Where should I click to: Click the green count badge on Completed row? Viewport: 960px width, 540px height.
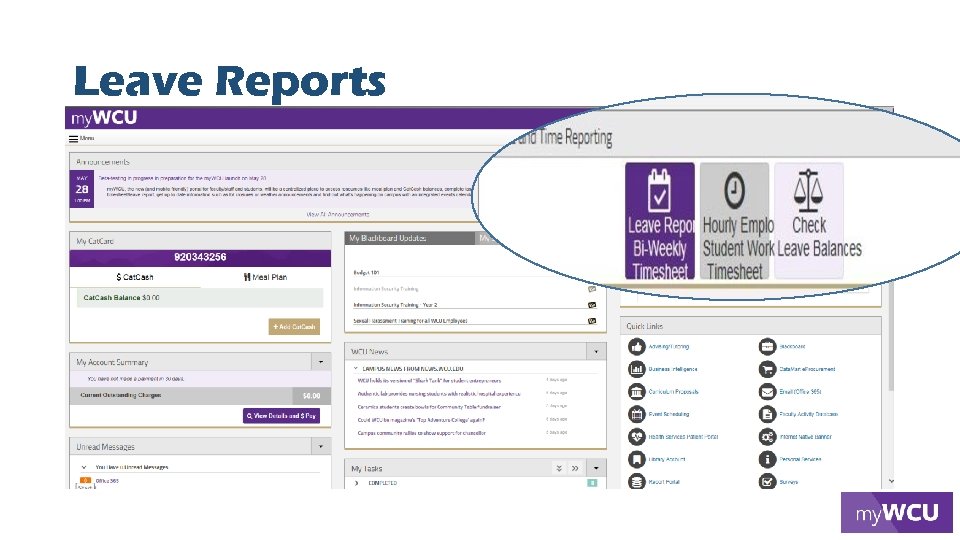pyautogui.click(x=592, y=483)
